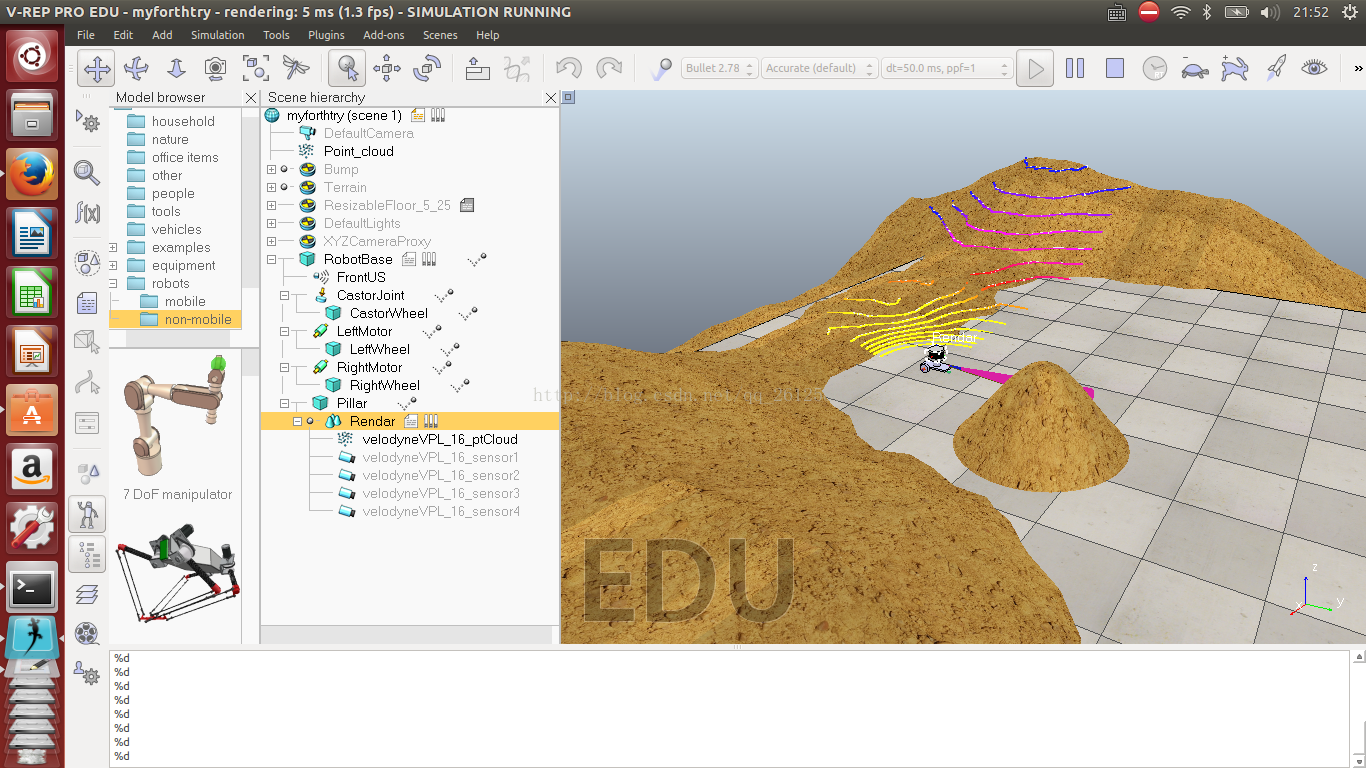Screen dimensions: 1366x768
Task: Click the redo arrow
Action: click(609, 68)
